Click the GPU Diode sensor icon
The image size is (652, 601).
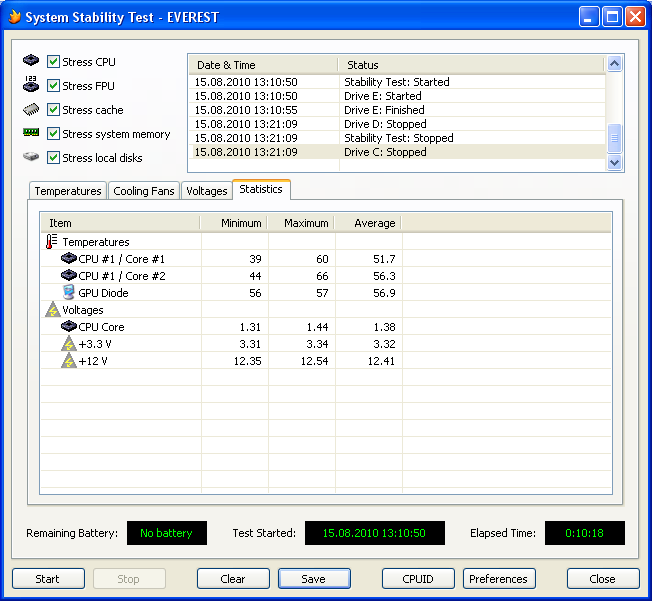(68, 293)
